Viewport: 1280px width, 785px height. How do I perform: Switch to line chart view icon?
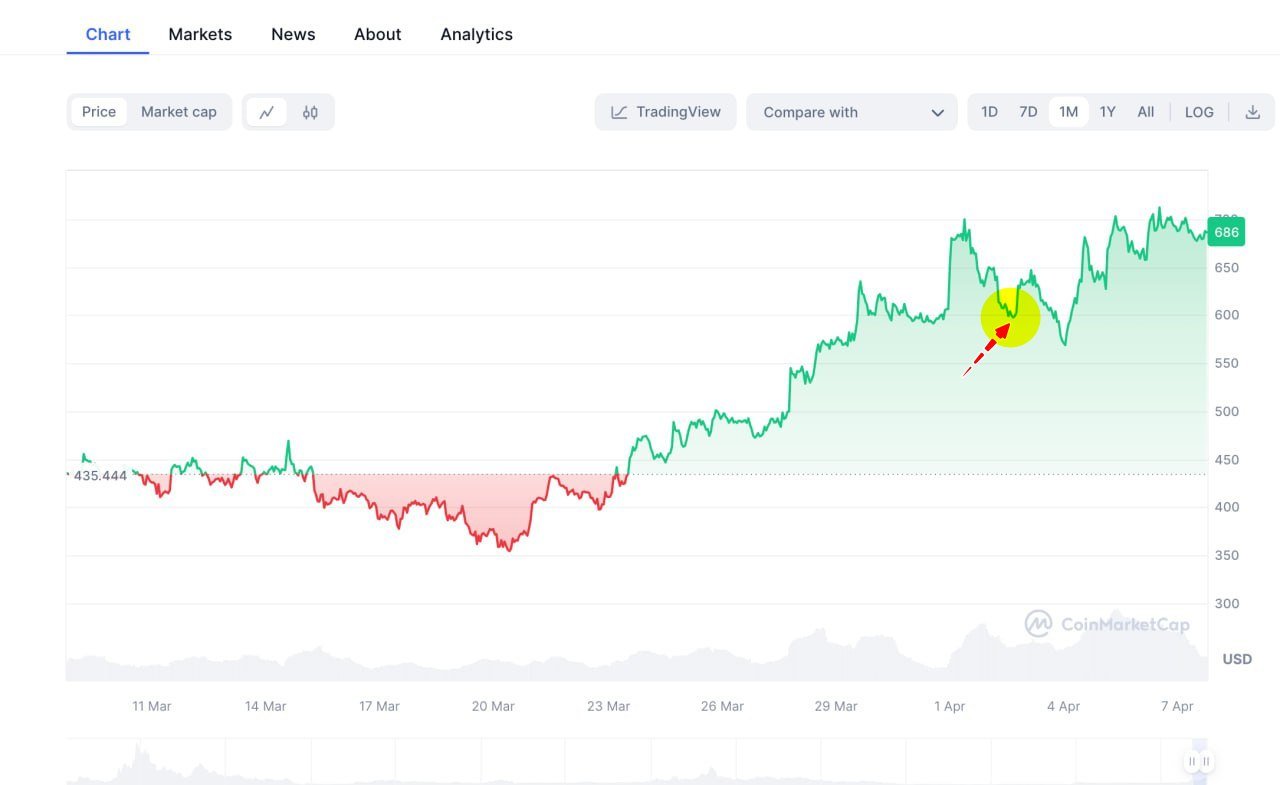pos(267,112)
